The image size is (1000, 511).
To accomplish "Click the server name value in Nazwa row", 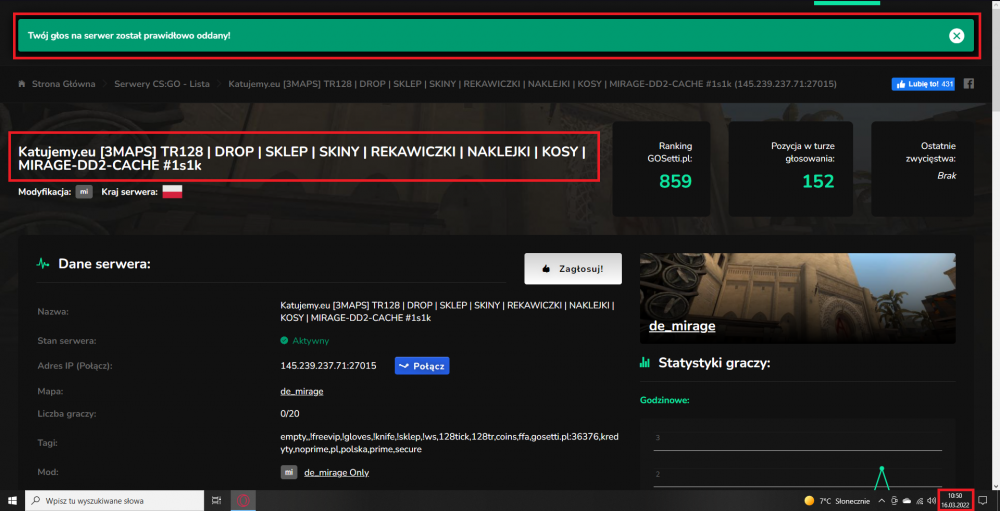I will coord(447,312).
